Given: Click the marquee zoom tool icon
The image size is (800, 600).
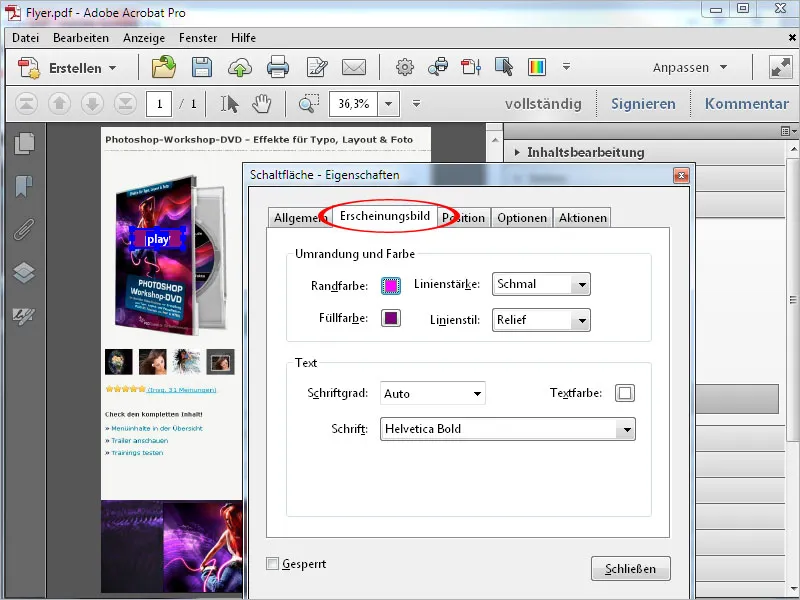Looking at the screenshot, I should 309,104.
